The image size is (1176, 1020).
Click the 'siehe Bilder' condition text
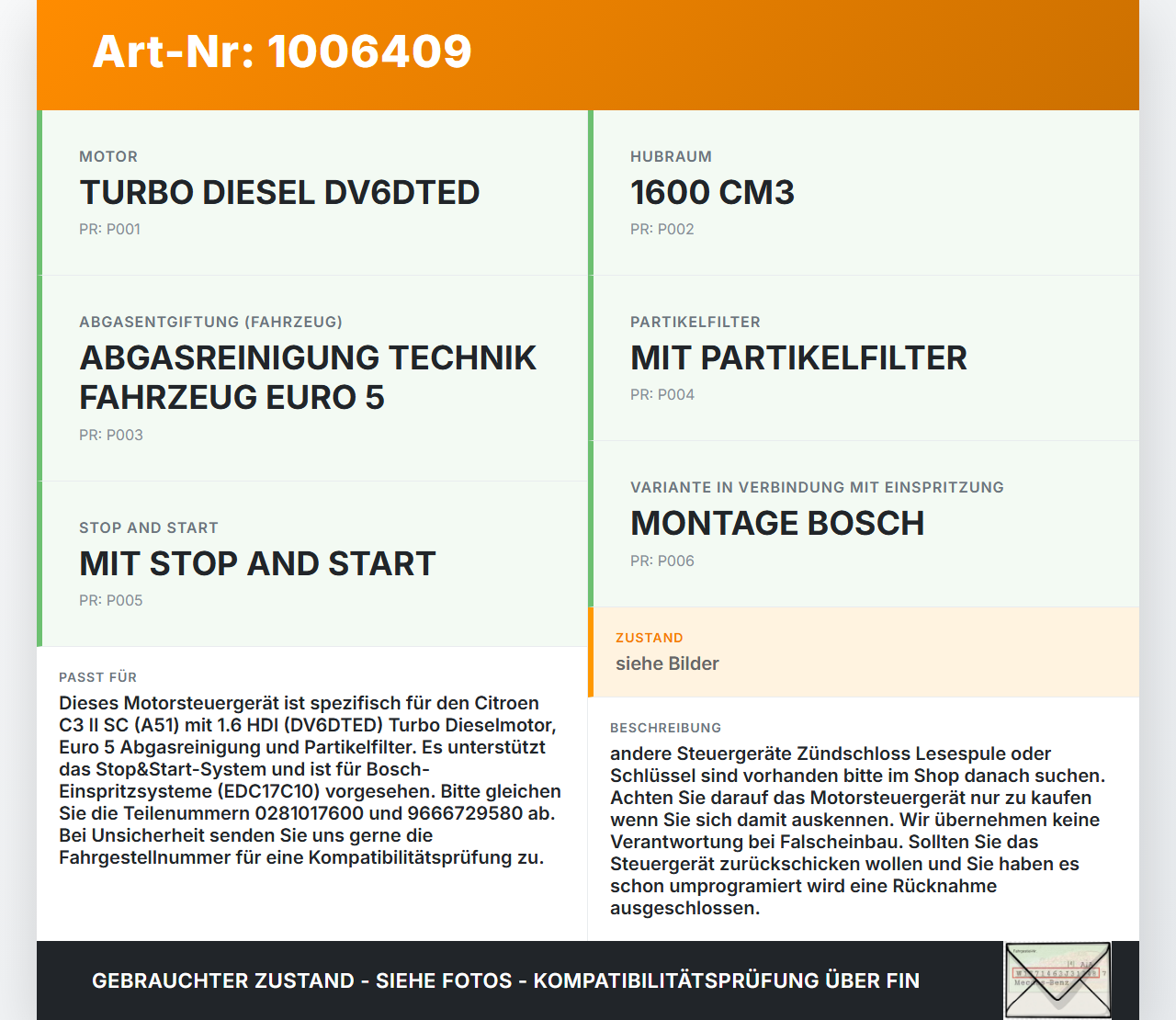[x=667, y=664]
